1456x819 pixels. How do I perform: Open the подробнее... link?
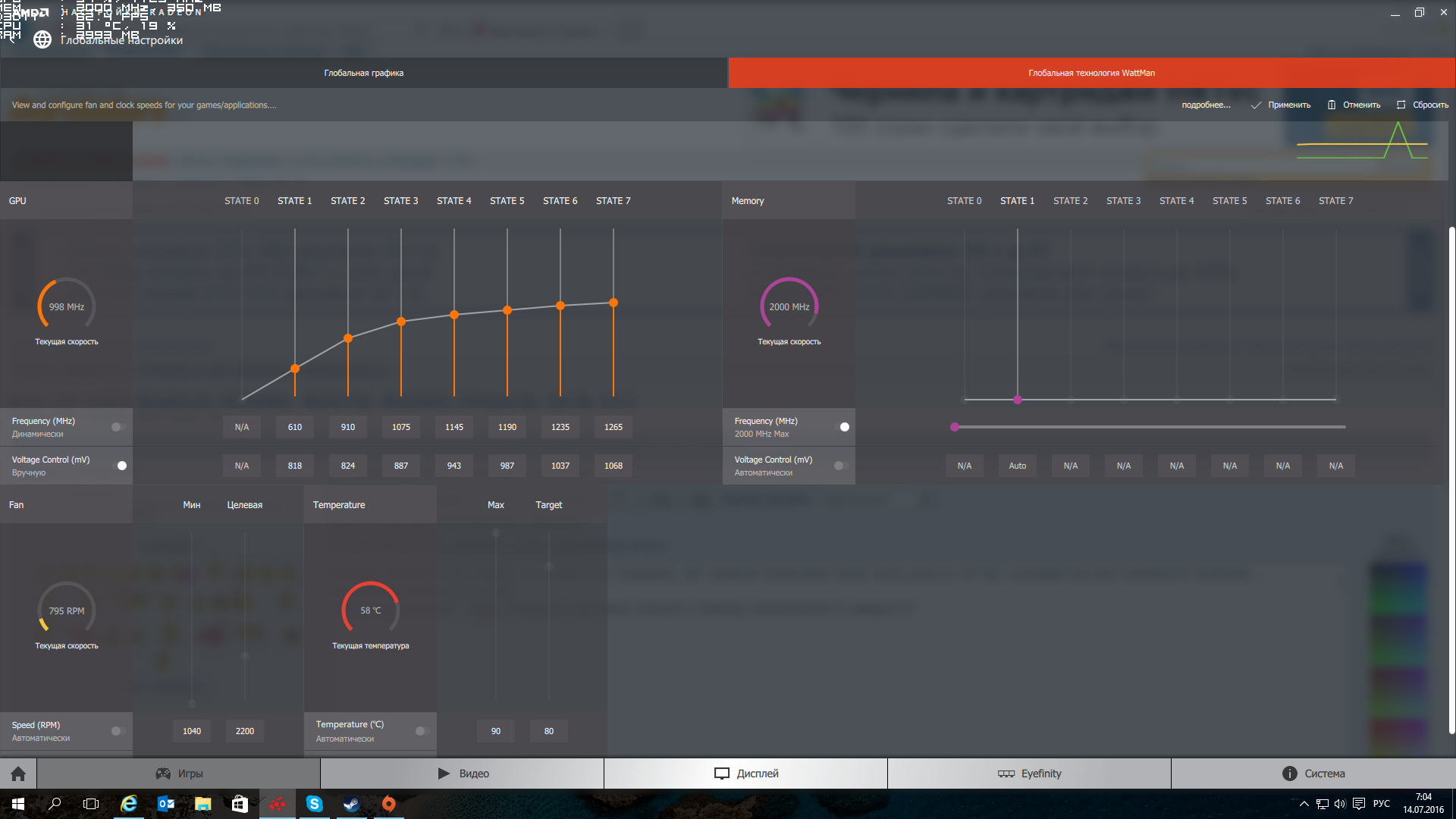click(1206, 105)
